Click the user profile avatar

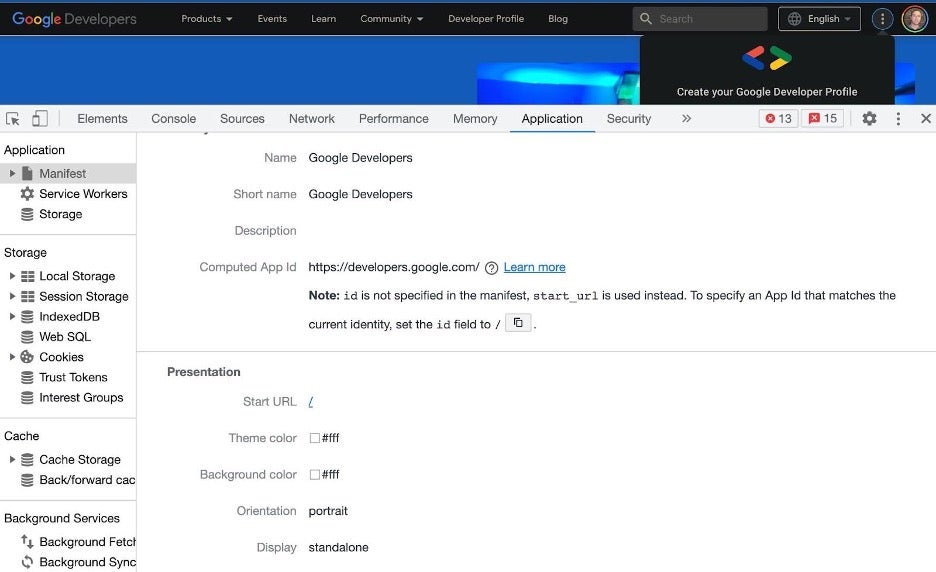click(x=914, y=19)
